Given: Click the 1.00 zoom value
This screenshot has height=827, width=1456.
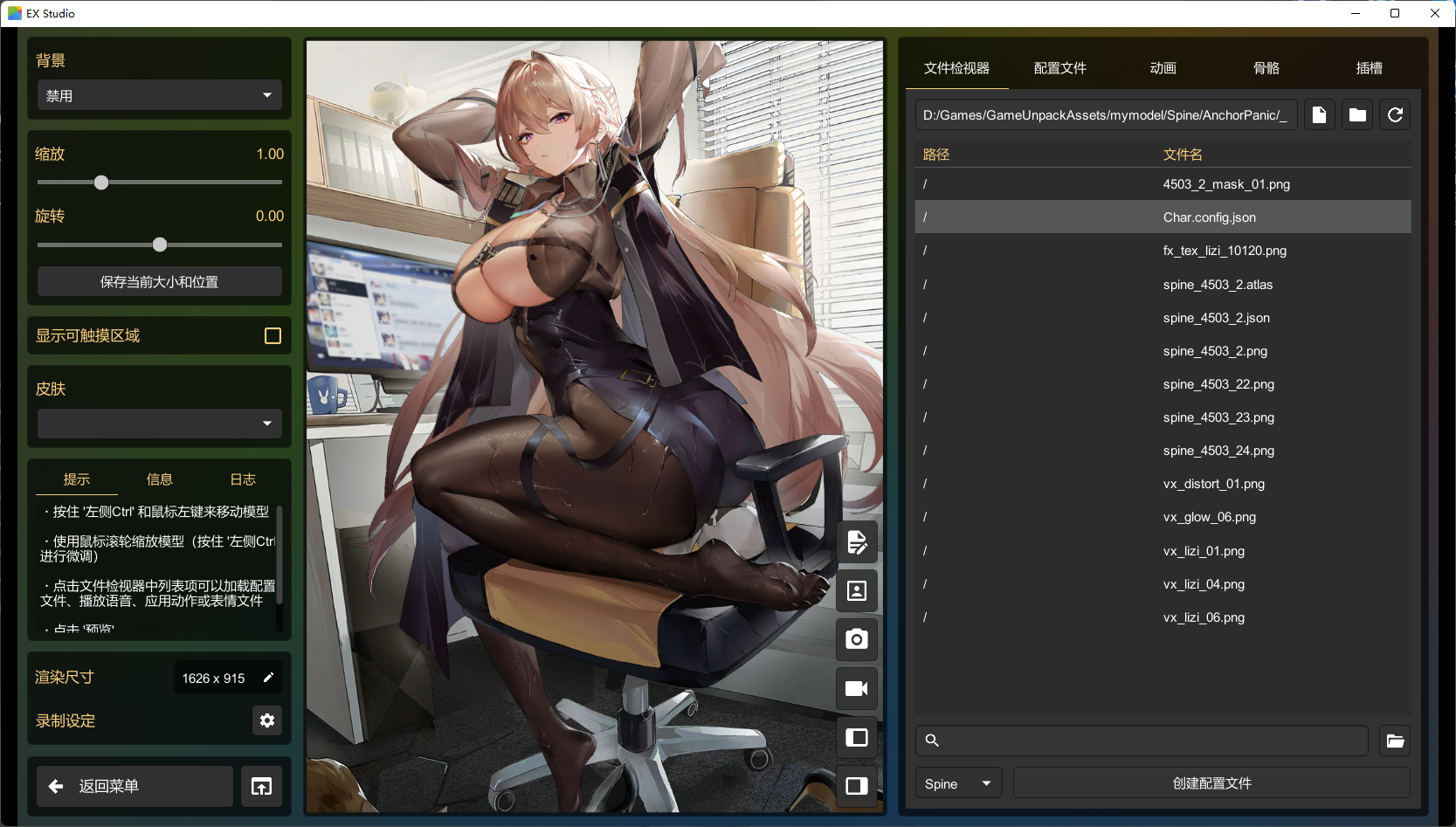Looking at the screenshot, I should [x=270, y=154].
